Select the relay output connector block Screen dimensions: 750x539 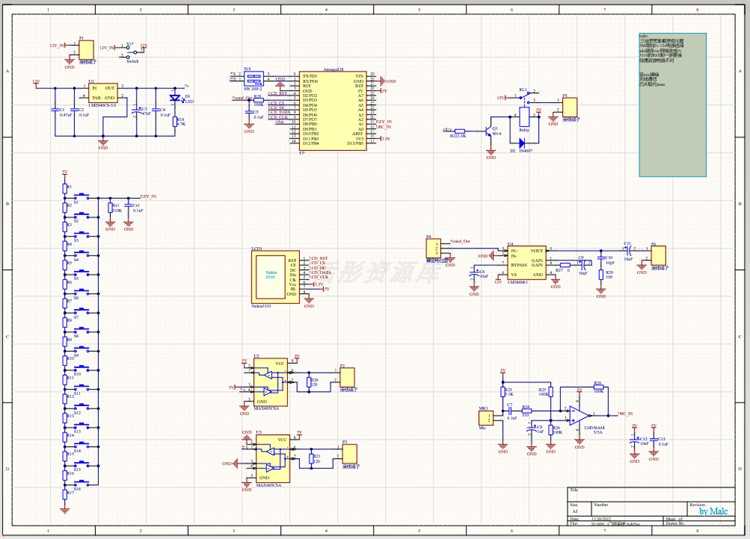pos(570,108)
